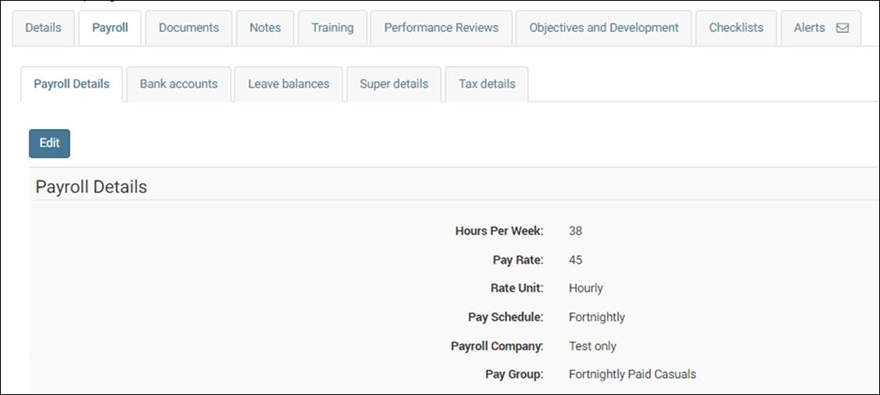Select the Pay Schedule value Fortnightly
This screenshot has height=395, width=880.
click(597, 317)
